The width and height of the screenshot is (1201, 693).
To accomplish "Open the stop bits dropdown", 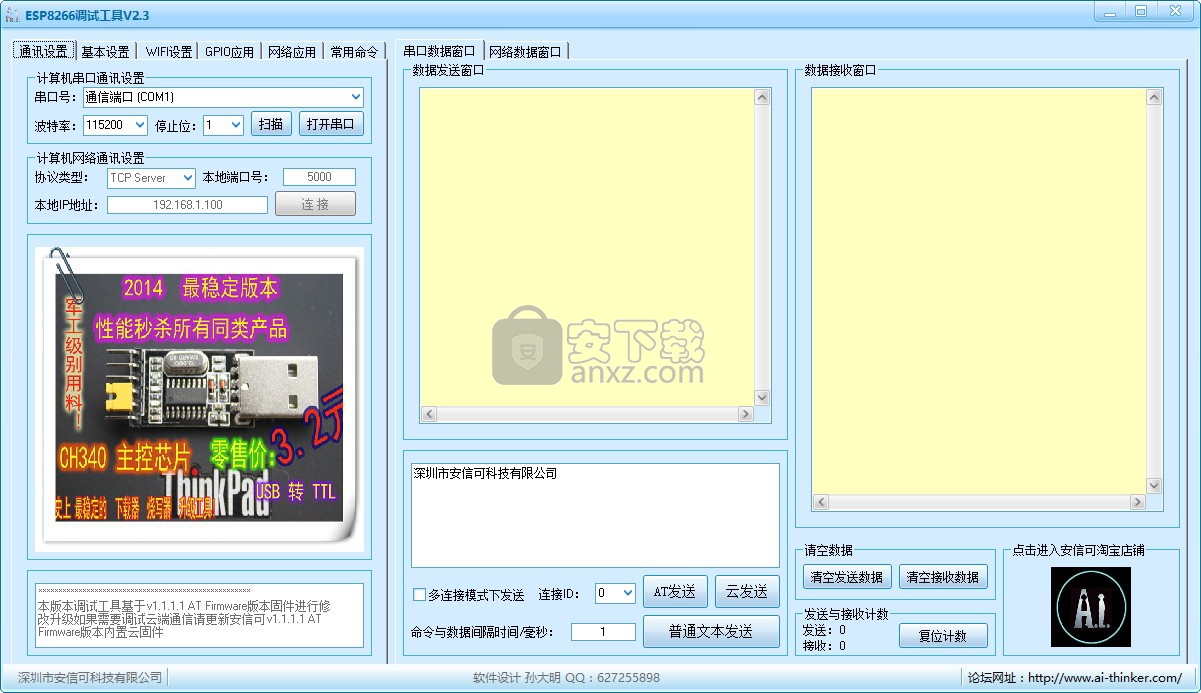I will [236, 125].
